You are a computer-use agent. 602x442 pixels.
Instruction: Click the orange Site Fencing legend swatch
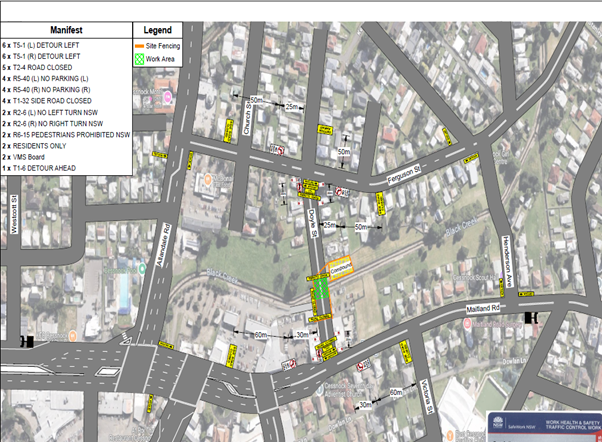139,46
